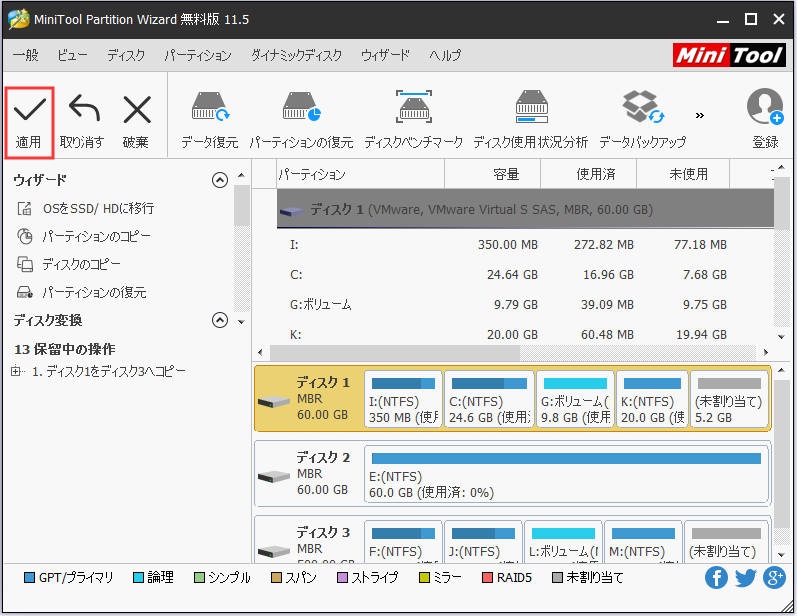Click RAID5 red legend swatch

click(487, 578)
